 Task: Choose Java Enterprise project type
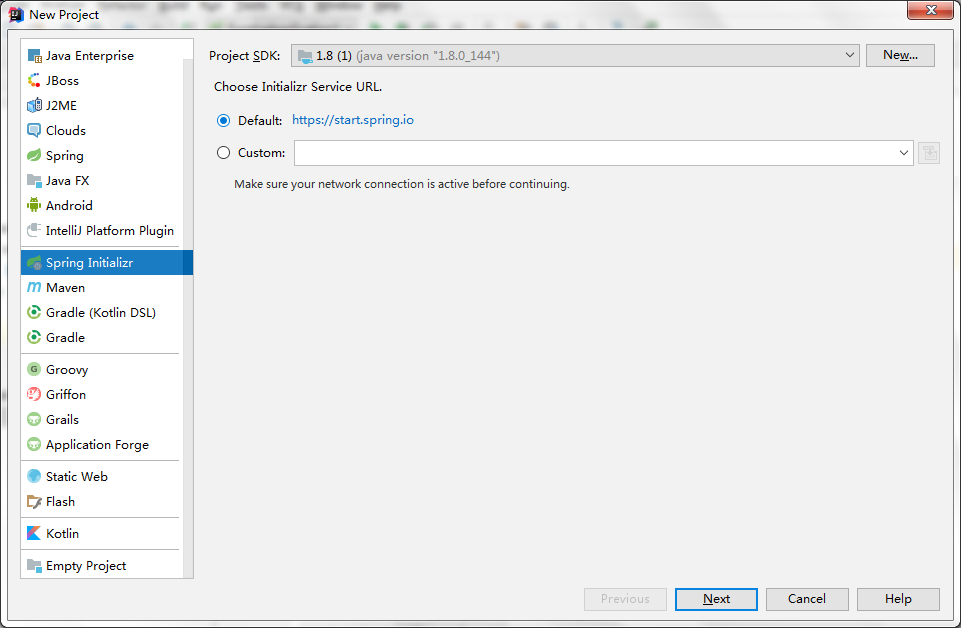(x=102, y=56)
